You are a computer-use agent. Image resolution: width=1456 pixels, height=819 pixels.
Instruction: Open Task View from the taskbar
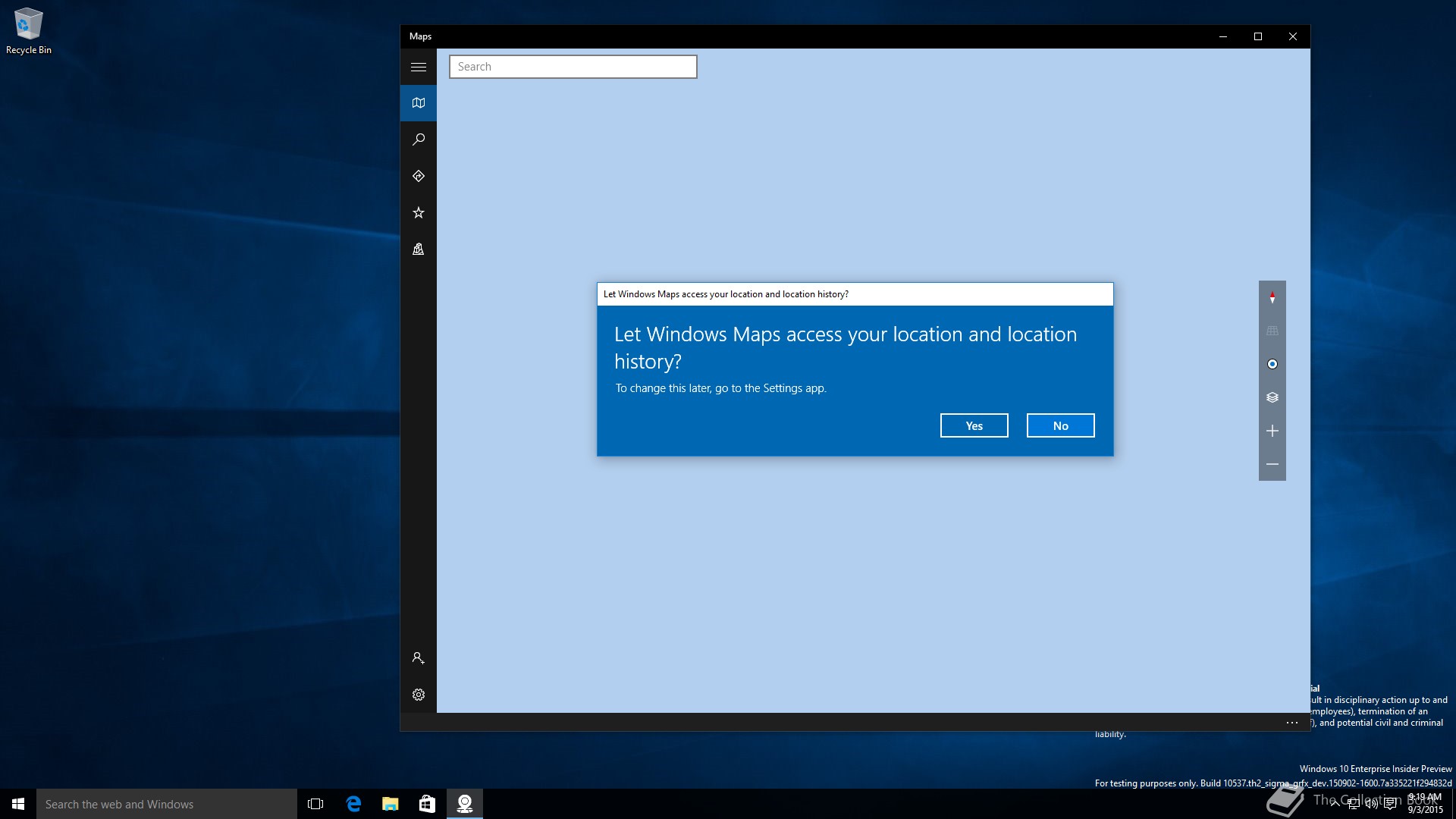[x=315, y=804]
